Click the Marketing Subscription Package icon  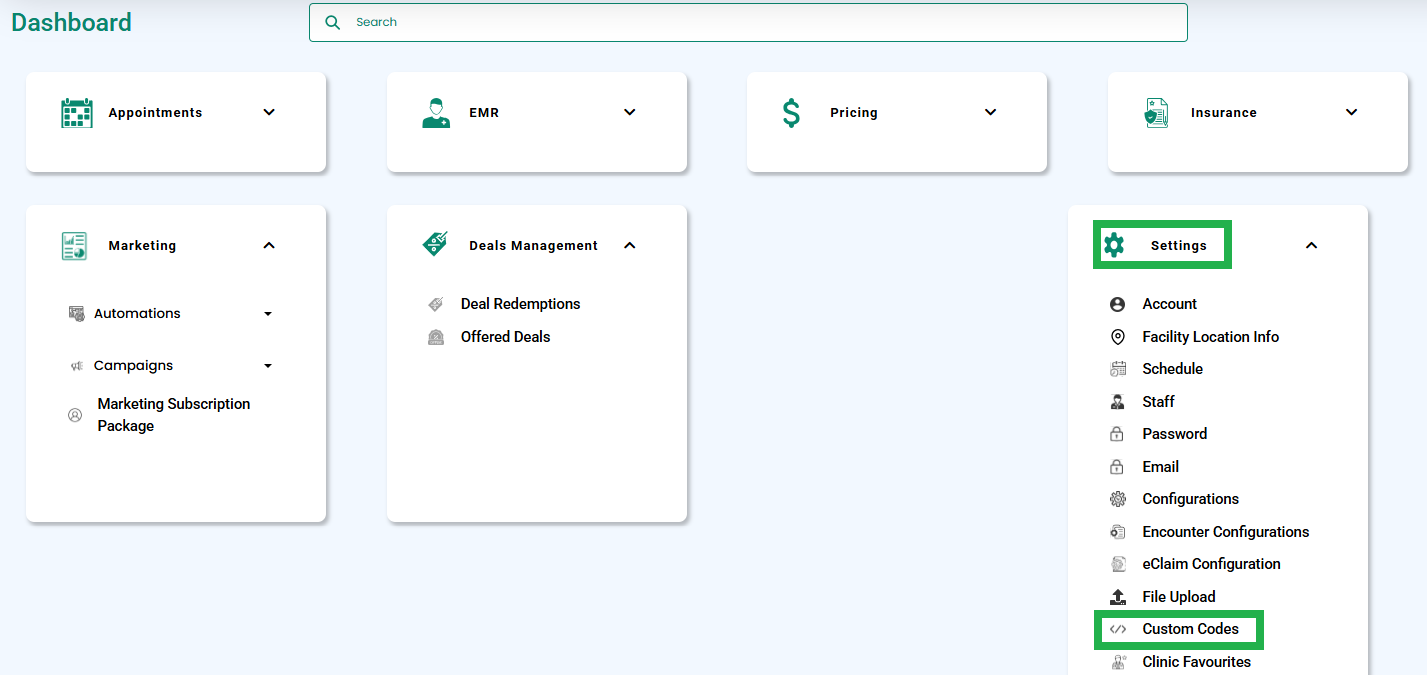point(75,415)
